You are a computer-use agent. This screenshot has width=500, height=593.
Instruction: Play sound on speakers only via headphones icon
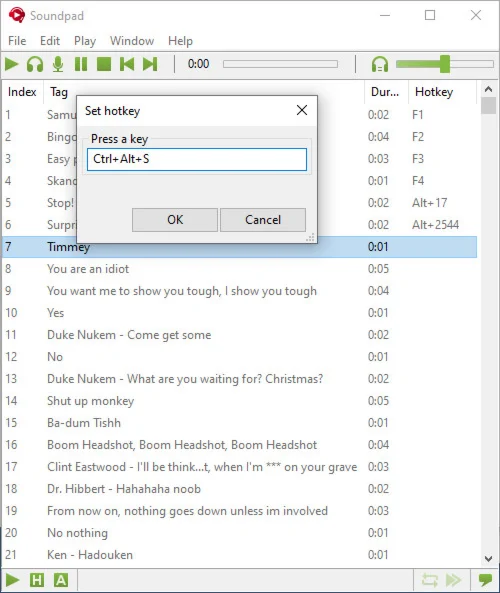35,64
